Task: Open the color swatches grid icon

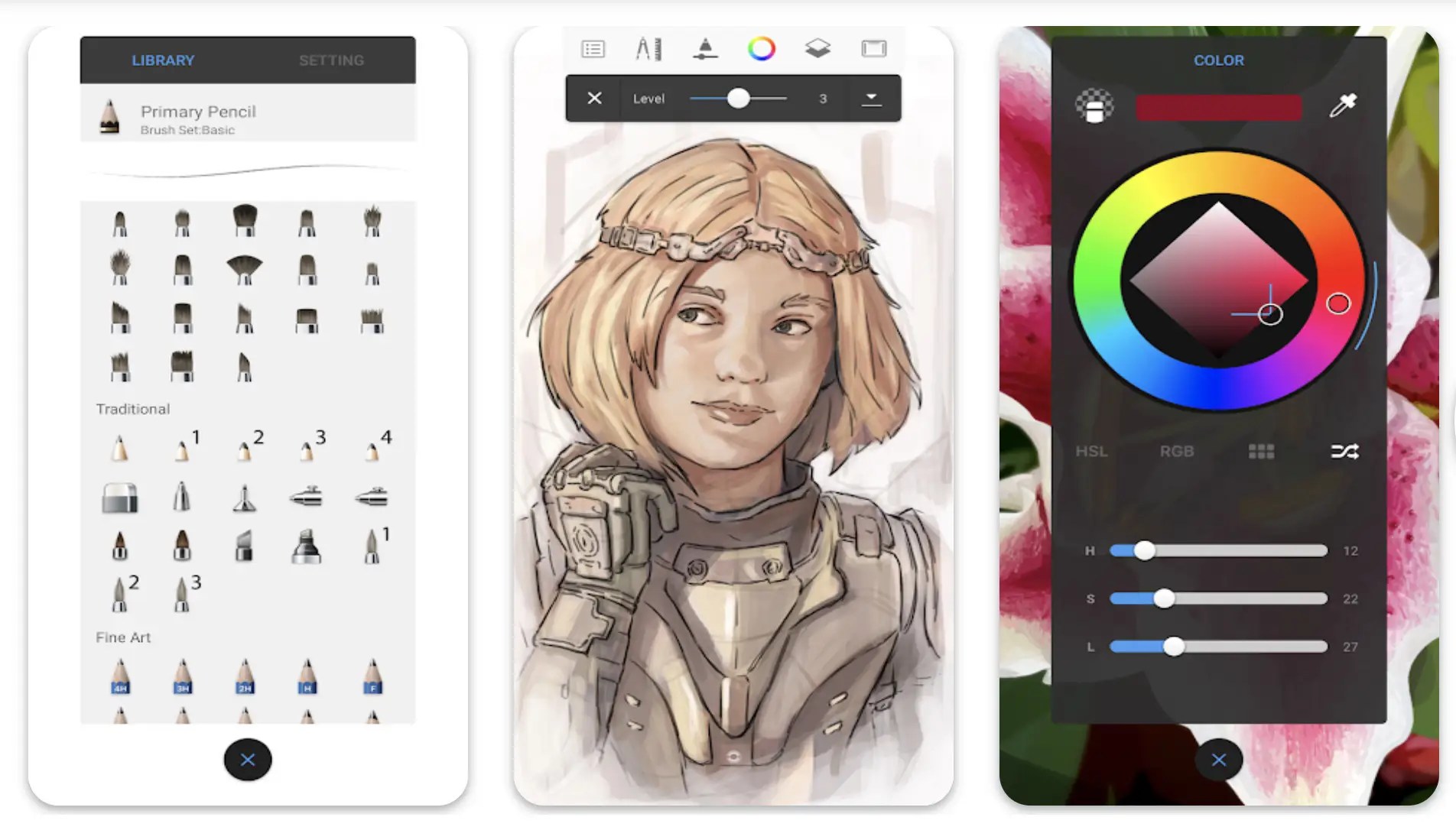Action: tap(1260, 451)
